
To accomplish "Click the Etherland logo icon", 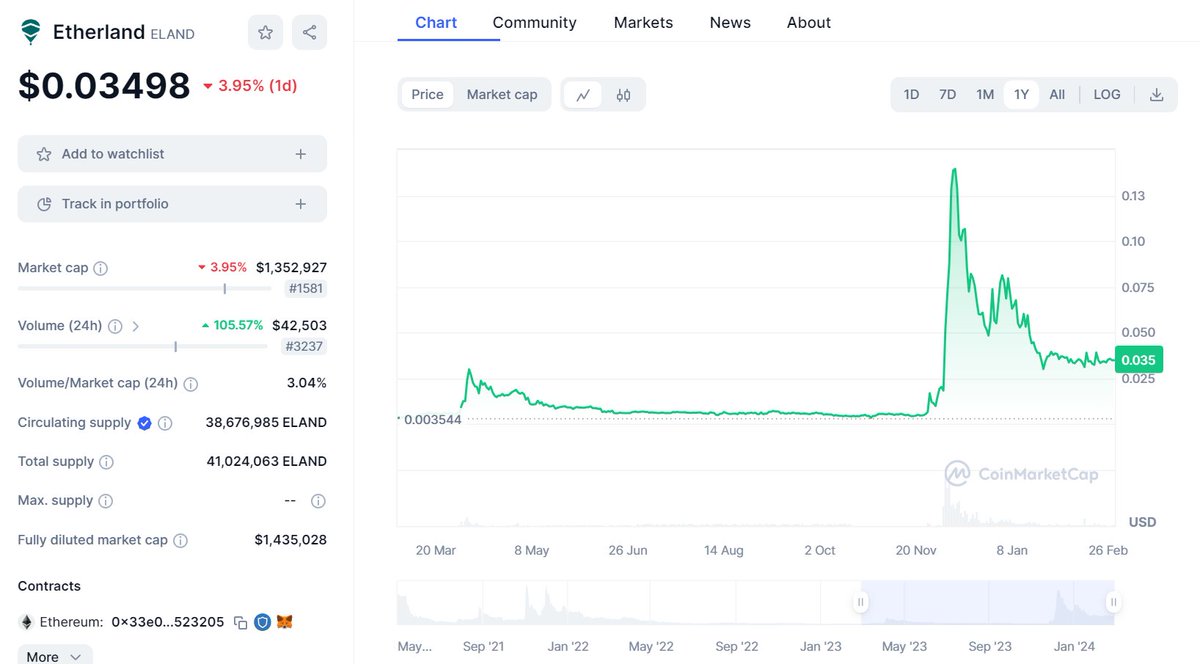I will 32,32.
